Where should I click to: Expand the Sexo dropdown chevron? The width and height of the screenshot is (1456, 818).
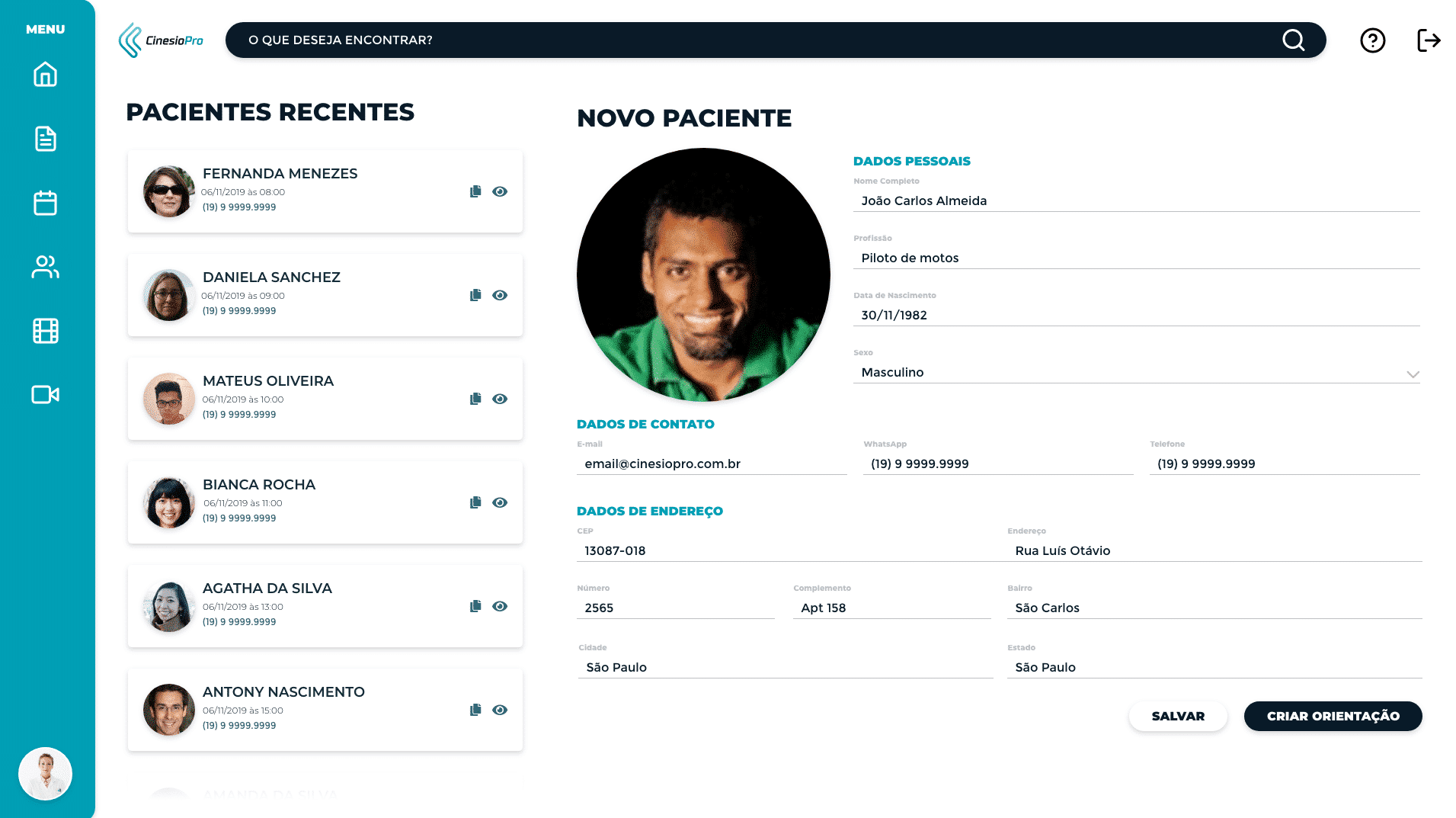(1413, 374)
